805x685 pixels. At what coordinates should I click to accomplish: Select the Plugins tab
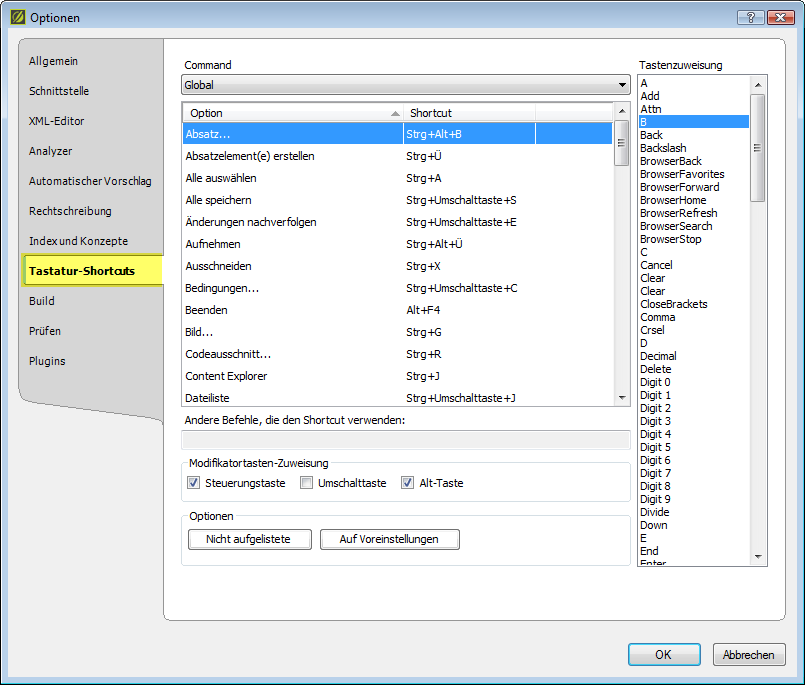pyautogui.click(x=47, y=361)
